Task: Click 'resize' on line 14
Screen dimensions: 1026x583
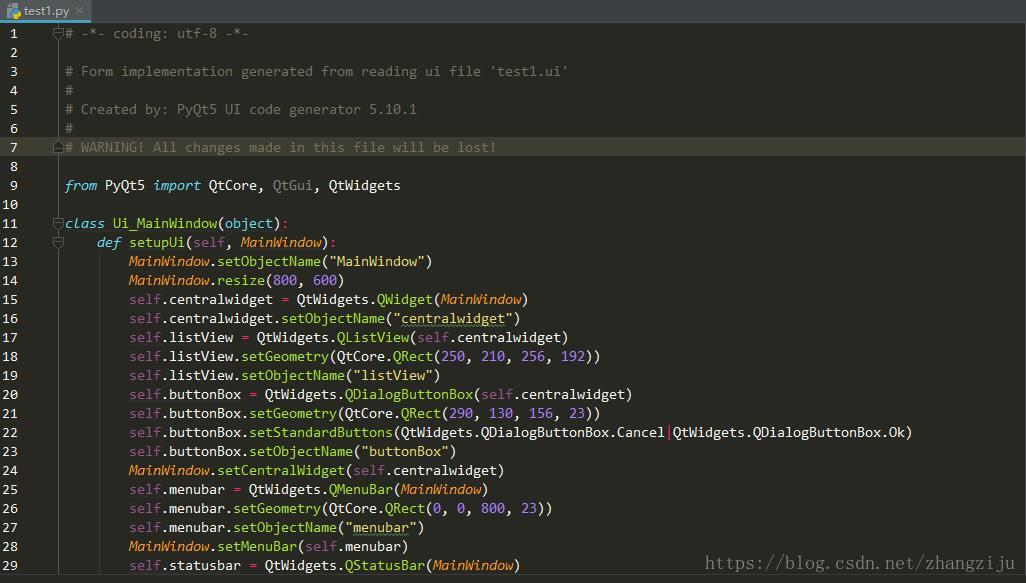Action: tap(241, 281)
